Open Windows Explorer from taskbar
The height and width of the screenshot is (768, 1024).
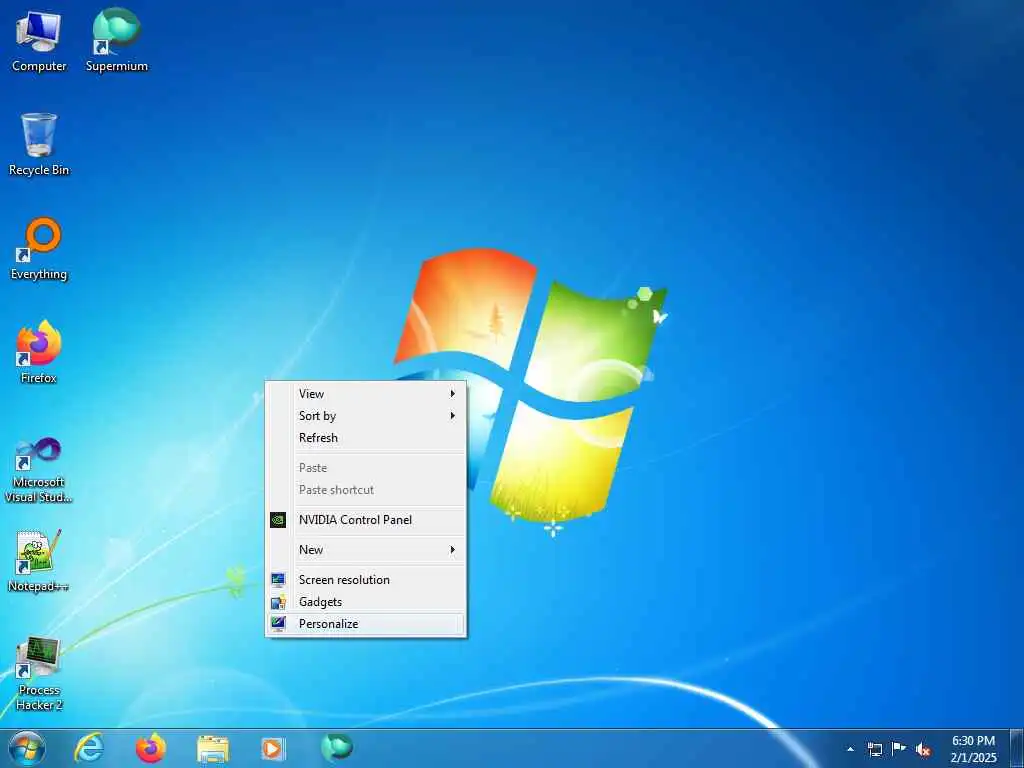pos(213,749)
